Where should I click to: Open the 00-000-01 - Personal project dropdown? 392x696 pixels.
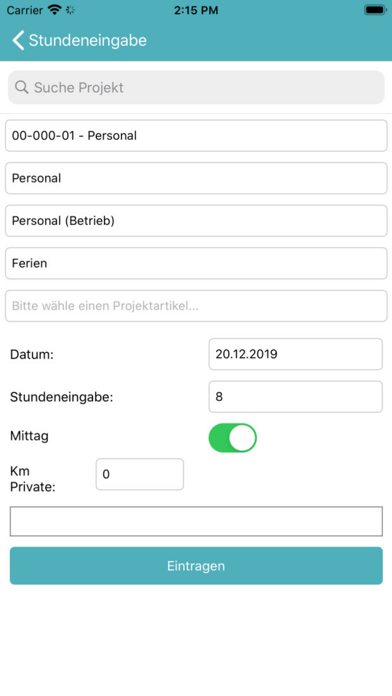pos(196,135)
